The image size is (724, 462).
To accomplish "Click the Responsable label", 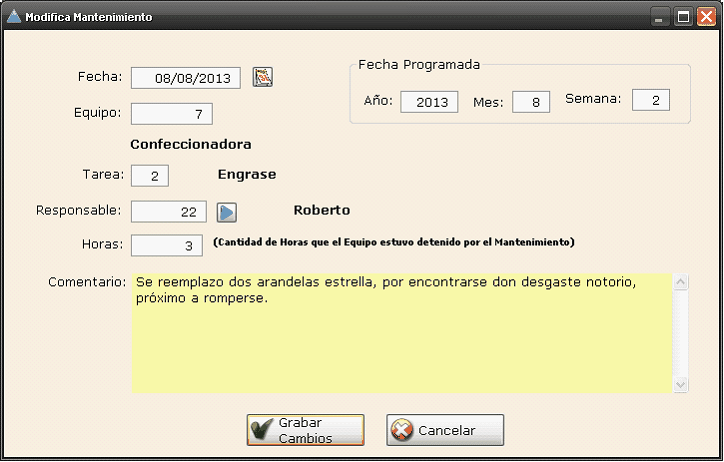I will tap(78, 211).
